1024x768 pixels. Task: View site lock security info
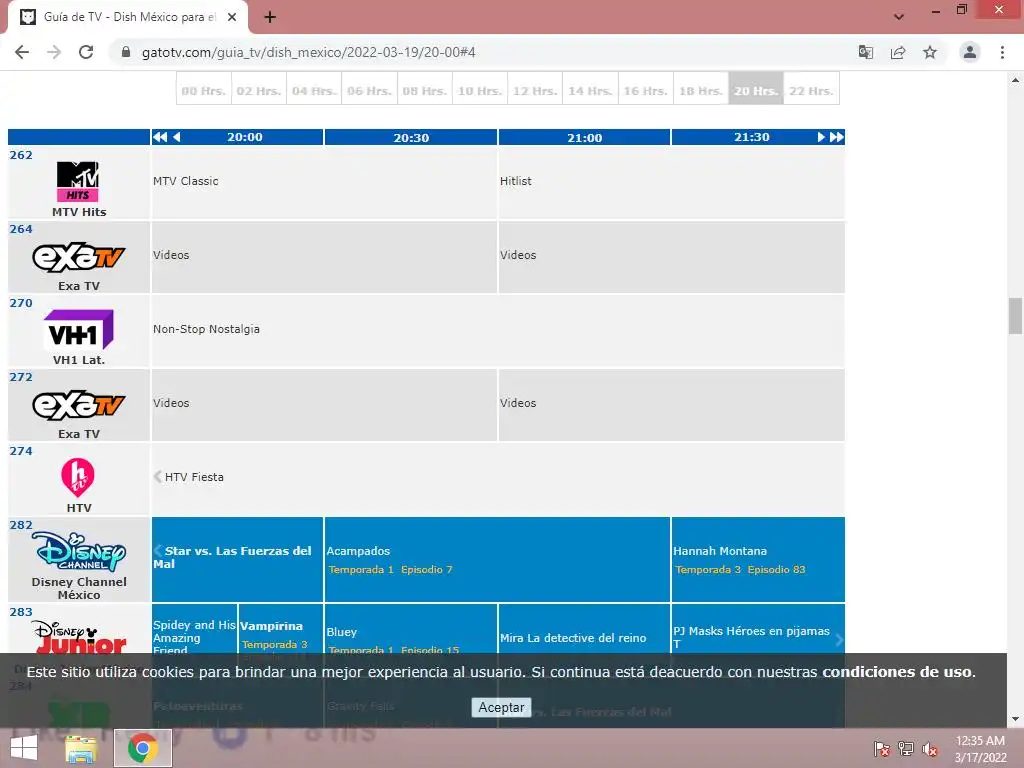(x=126, y=52)
